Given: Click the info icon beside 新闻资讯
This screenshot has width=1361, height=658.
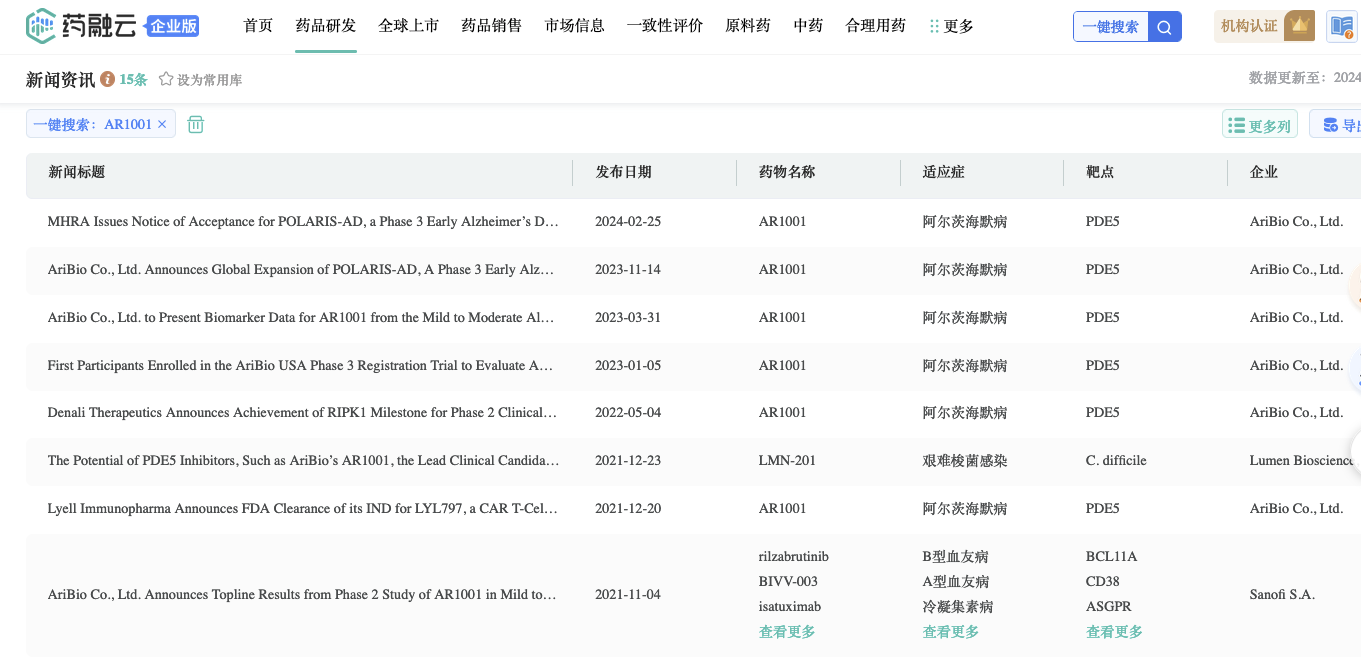Looking at the screenshot, I should coord(107,80).
